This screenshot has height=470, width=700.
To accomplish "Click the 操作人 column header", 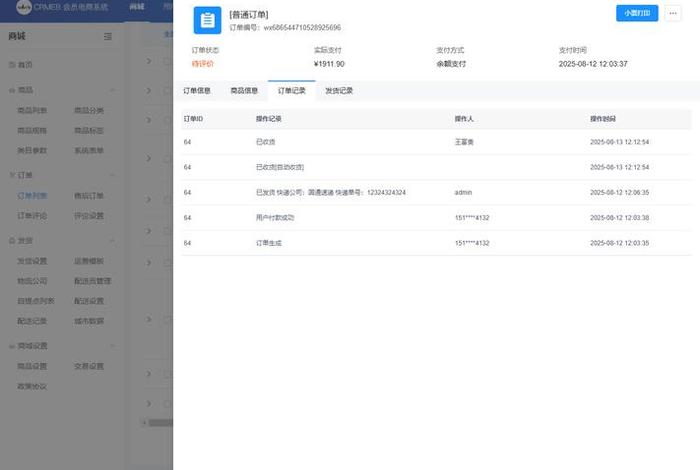I will pos(464,119).
